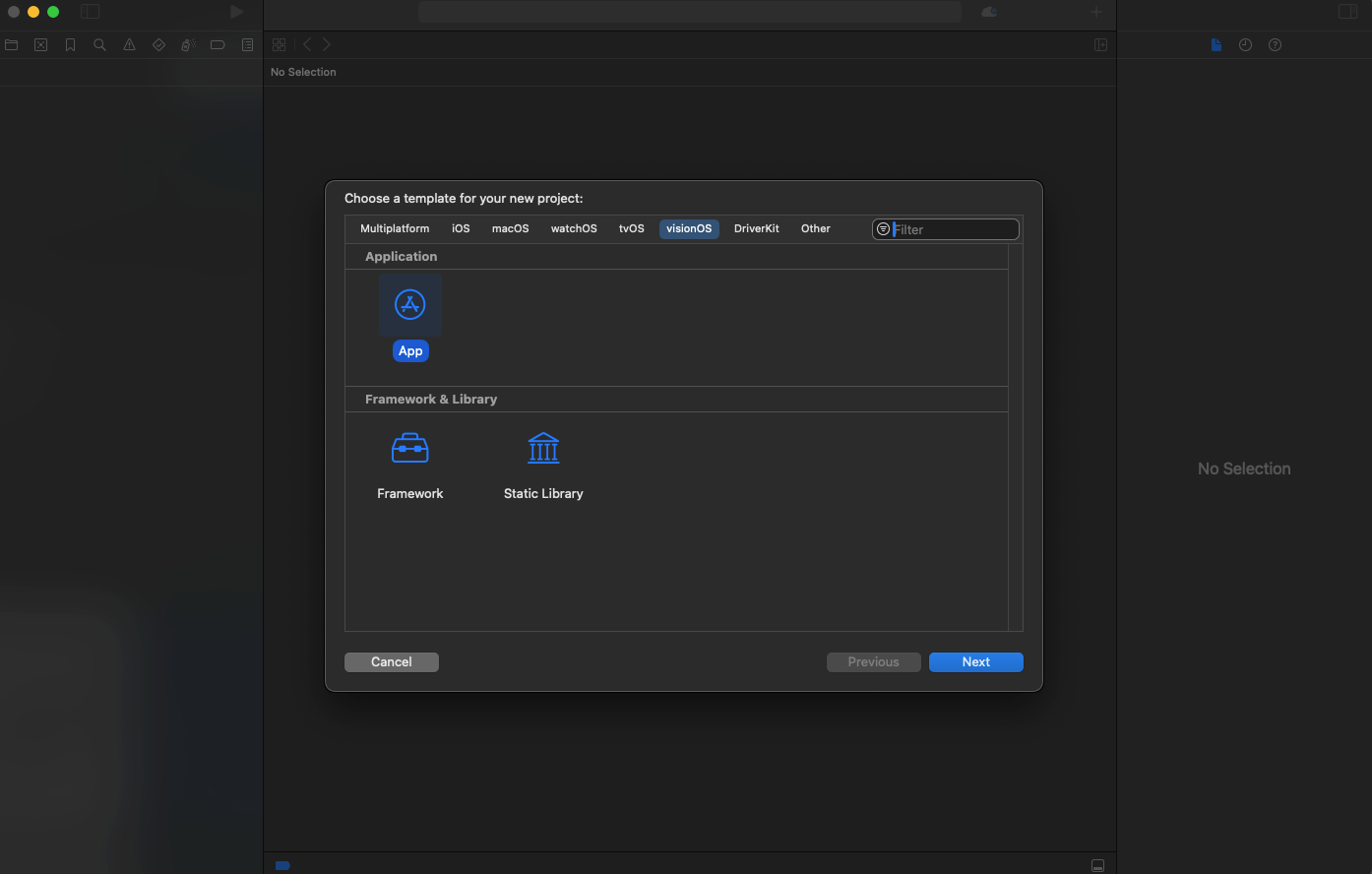
Task: Open the Source Control navigator icon
Action: (40, 45)
